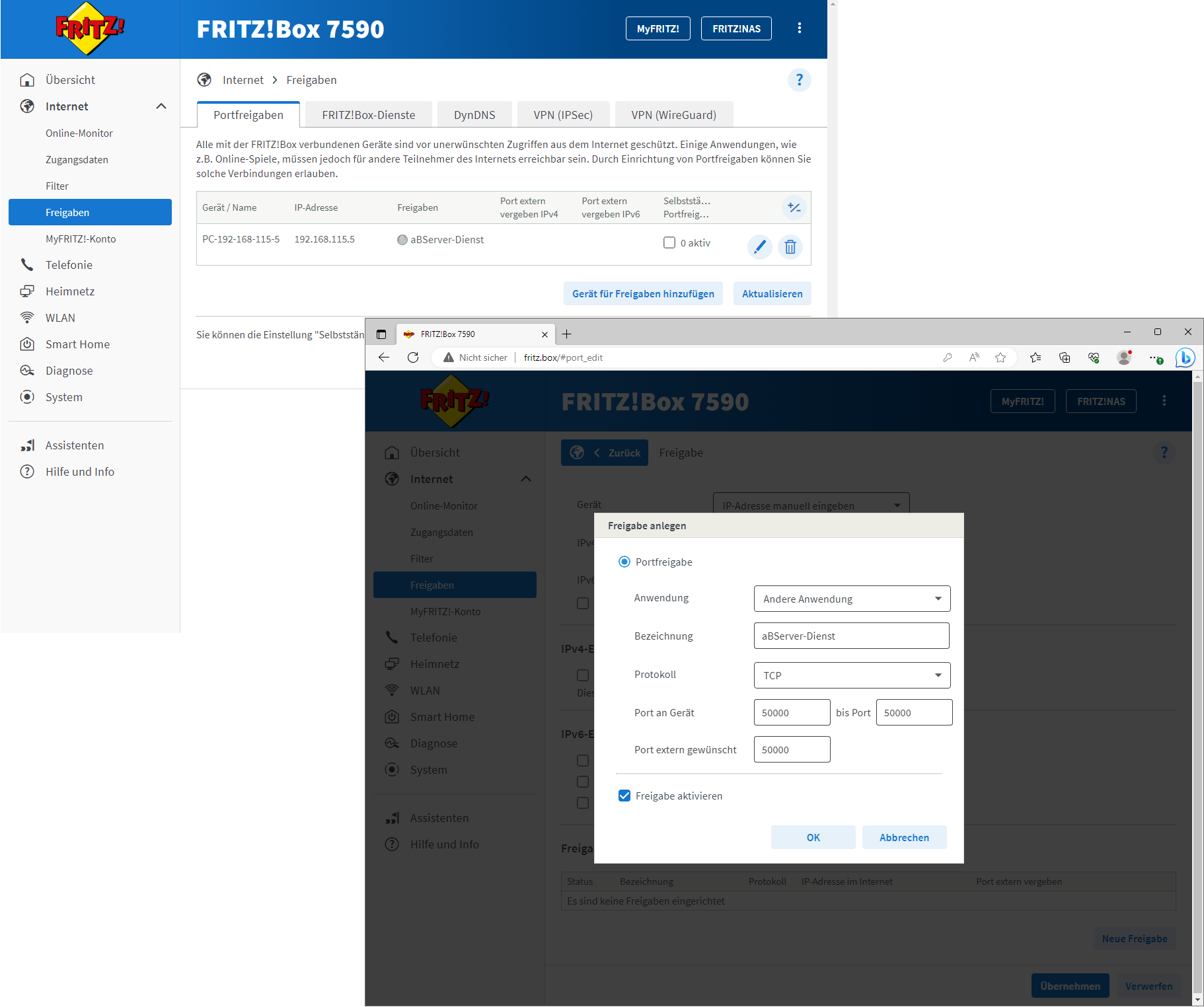This screenshot has height=1007, width=1204.
Task: Click the browser window vertical scrollbar
Action: tap(1198, 688)
